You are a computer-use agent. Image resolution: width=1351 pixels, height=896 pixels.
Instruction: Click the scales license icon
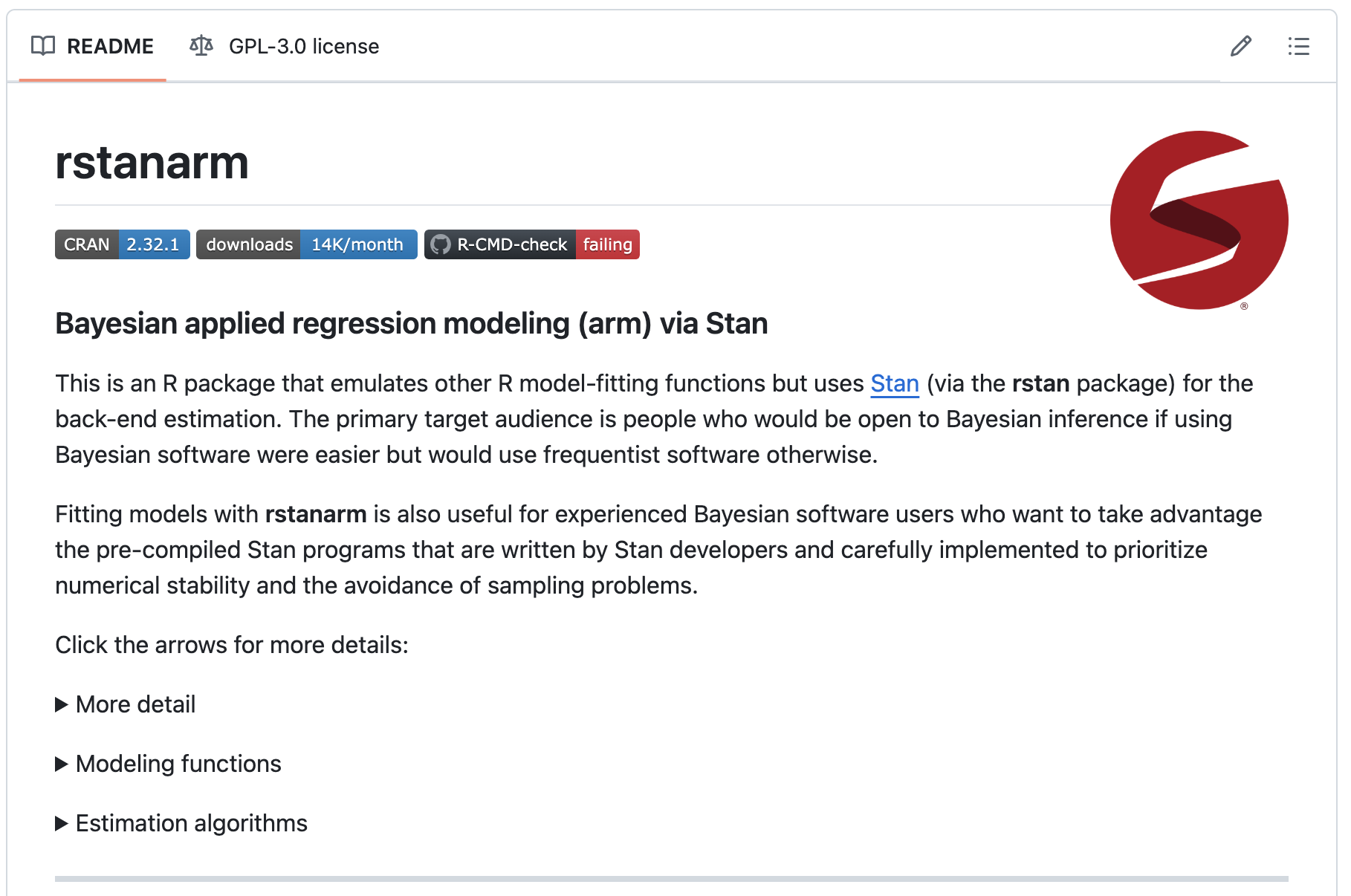(x=201, y=46)
